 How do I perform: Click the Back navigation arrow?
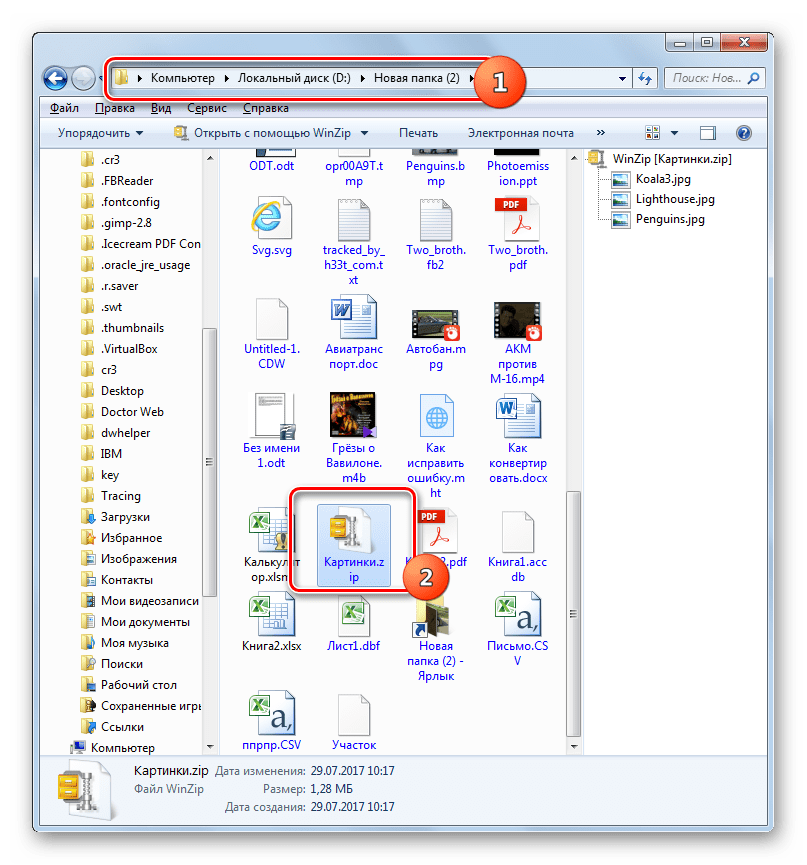pos(57,78)
